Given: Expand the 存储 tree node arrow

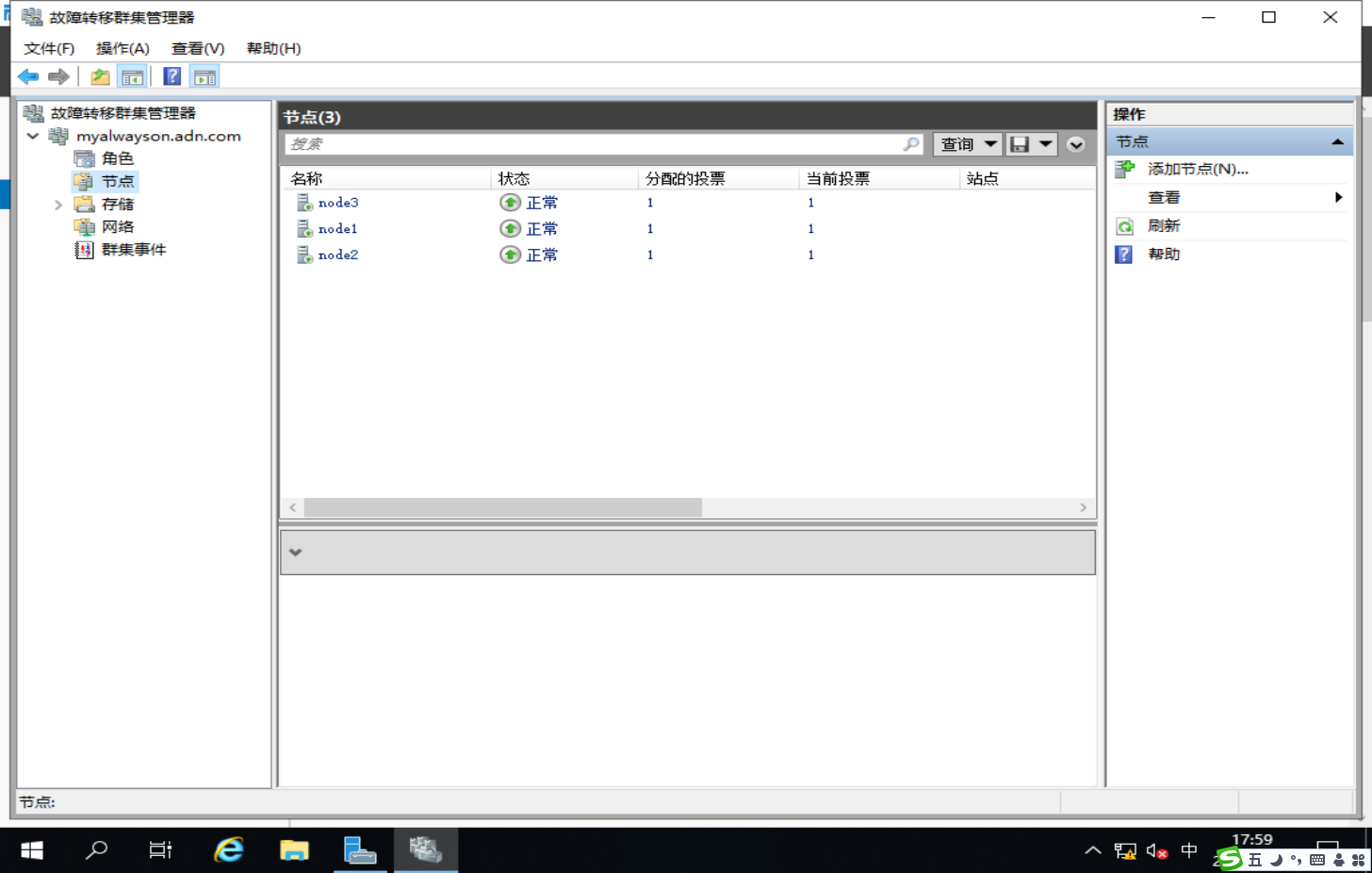Looking at the screenshot, I should click(58, 204).
